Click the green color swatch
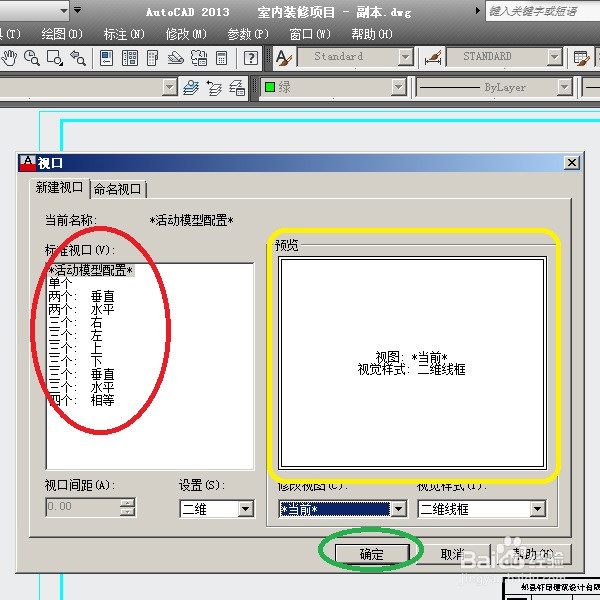The image size is (600, 600). pyautogui.click(x=270, y=87)
